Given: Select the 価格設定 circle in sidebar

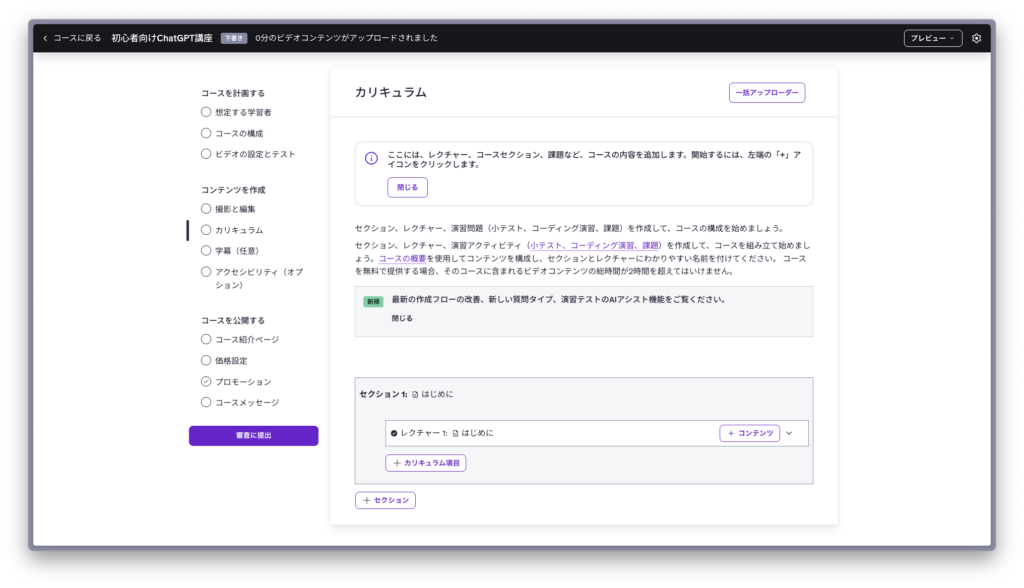Looking at the screenshot, I should click(x=206, y=360).
